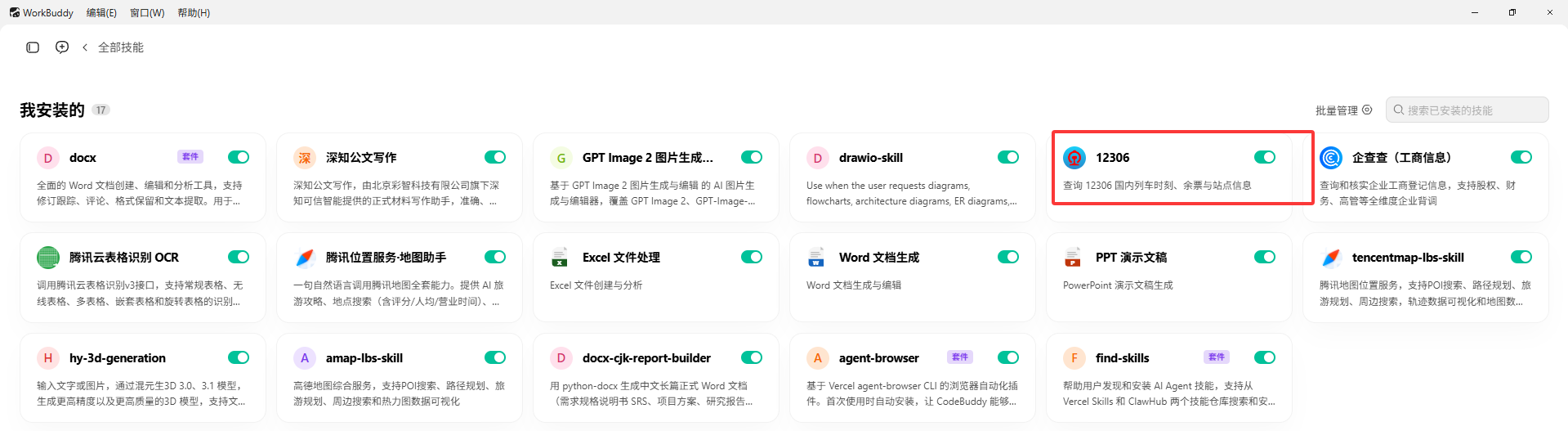Viewport: 1568px width, 431px height.
Task: Disable the Excel 文件处理 toggle
Action: pyautogui.click(x=752, y=257)
